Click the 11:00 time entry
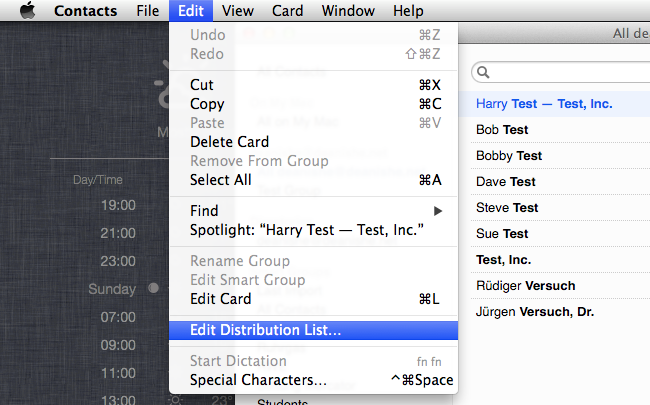 click(118, 373)
